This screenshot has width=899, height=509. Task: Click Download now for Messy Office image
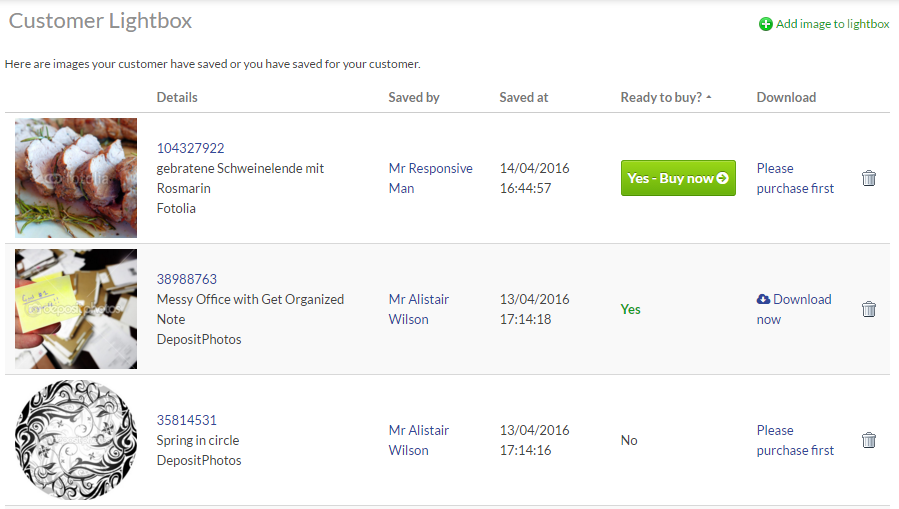click(x=794, y=310)
